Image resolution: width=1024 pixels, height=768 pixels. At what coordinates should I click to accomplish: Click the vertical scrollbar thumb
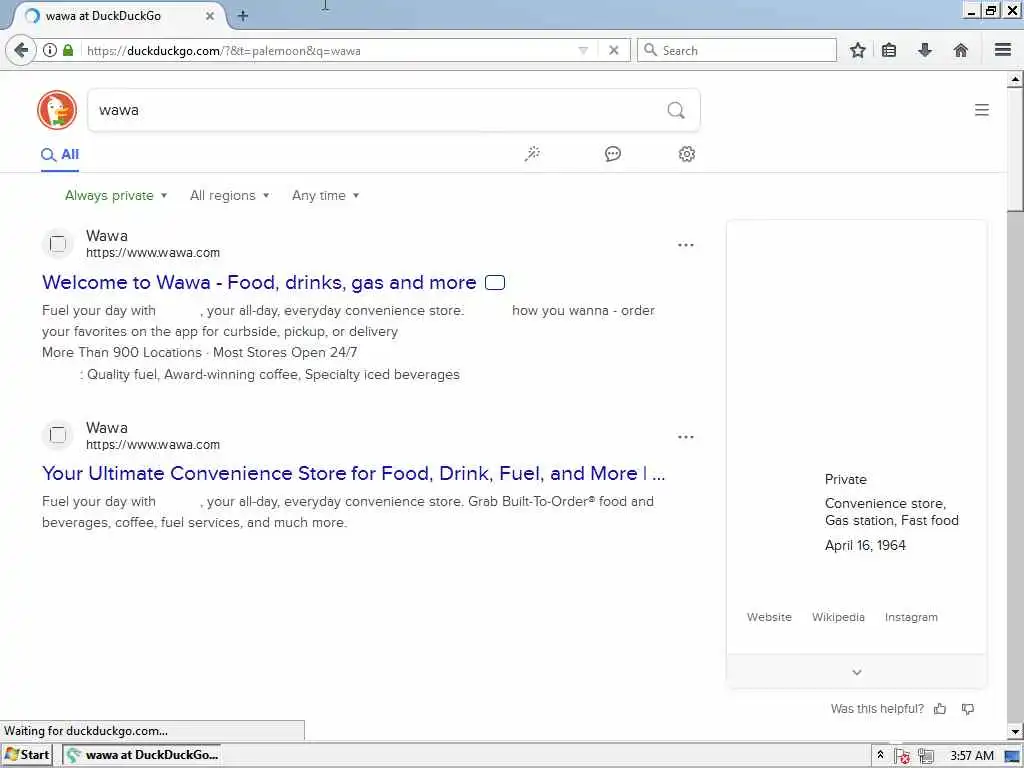1014,150
